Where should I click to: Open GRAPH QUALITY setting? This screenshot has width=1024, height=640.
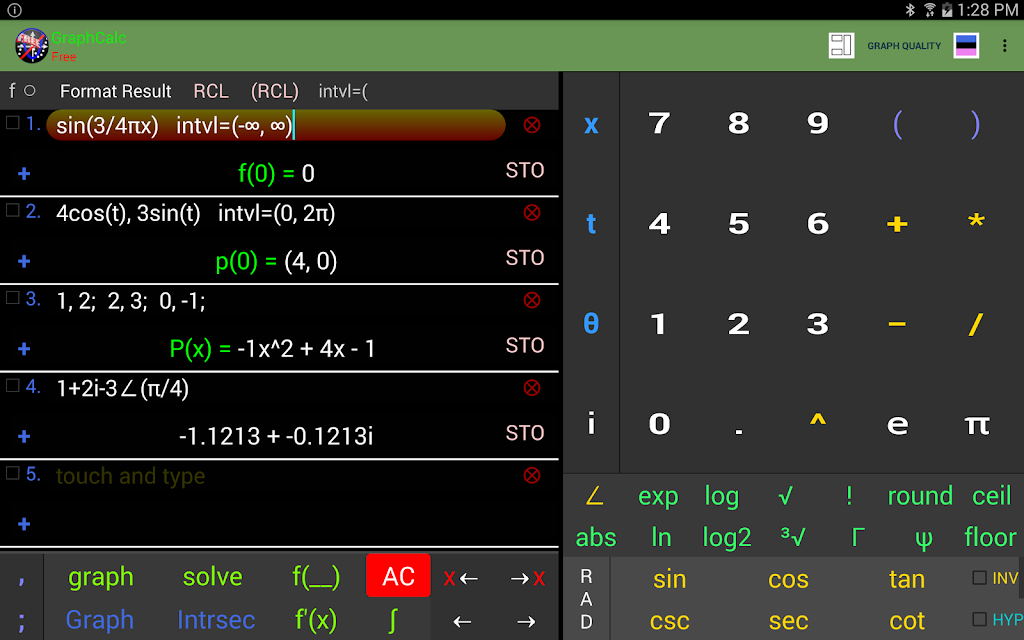pyautogui.click(x=904, y=46)
